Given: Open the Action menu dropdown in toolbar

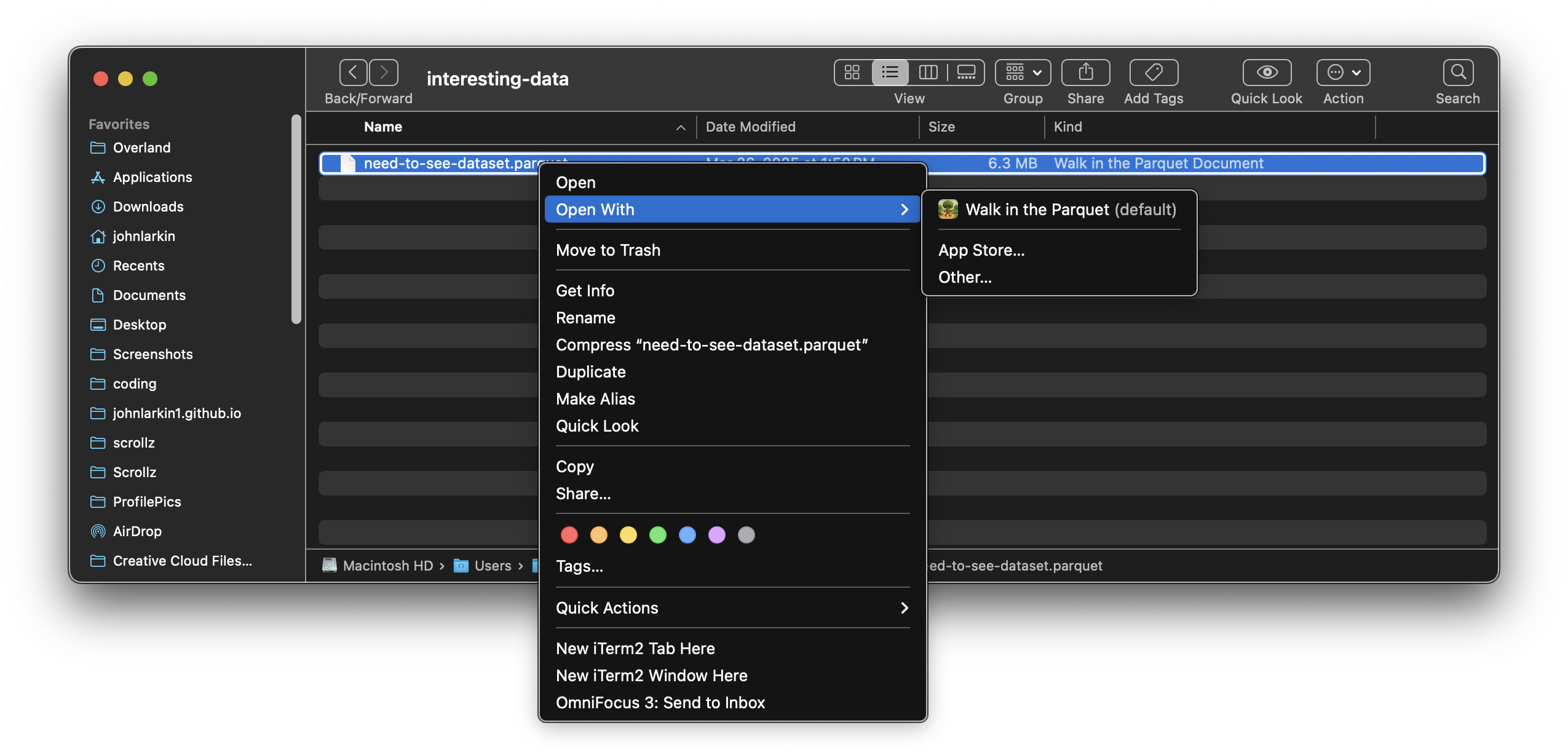Looking at the screenshot, I should coord(1343,73).
